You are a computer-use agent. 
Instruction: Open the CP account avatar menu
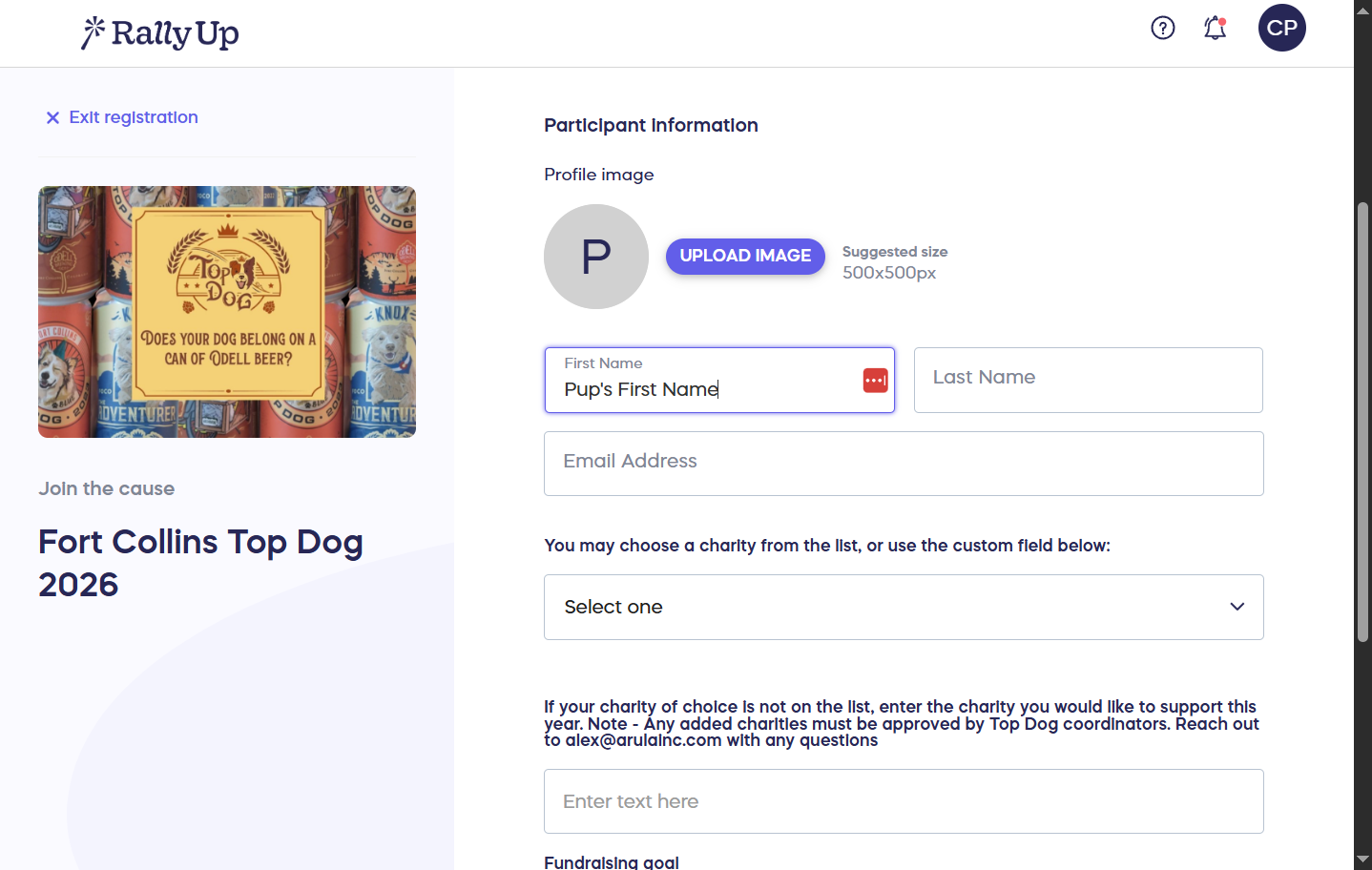pos(1281,28)
